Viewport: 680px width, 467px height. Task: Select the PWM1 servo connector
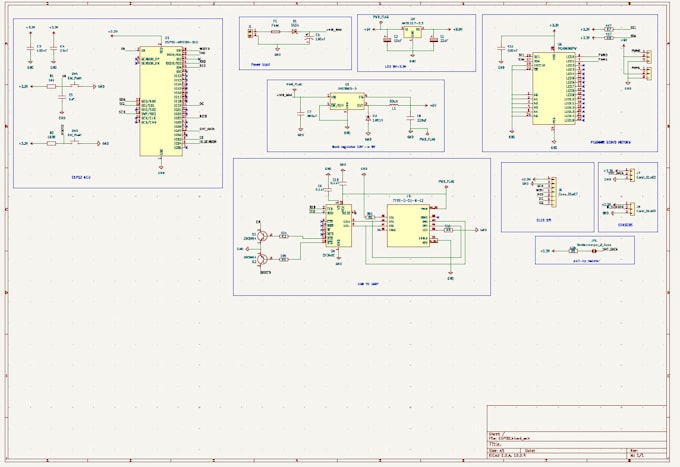click(x=648, y=74)
